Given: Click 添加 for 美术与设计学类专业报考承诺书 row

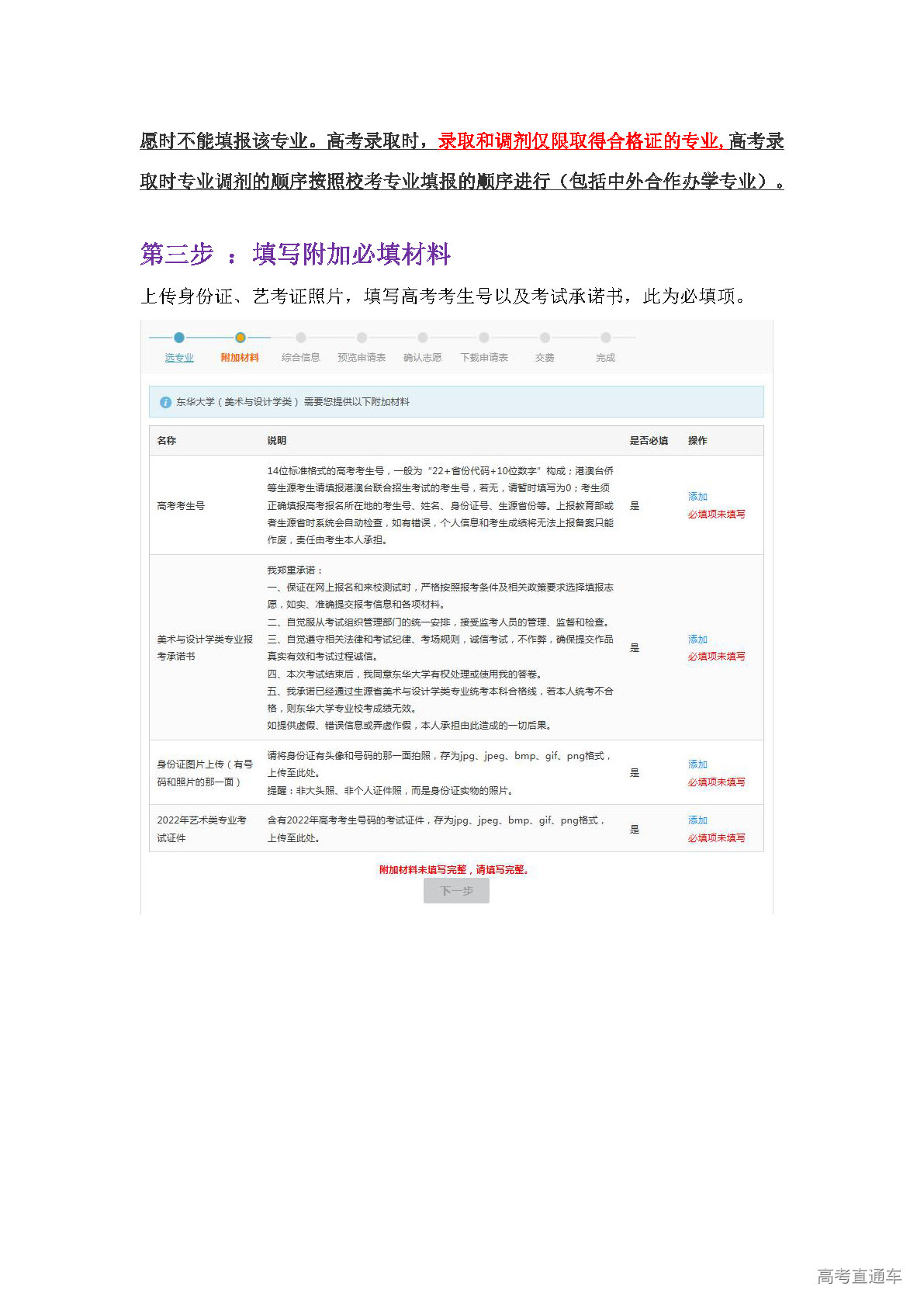Looking at the screenshot, I should coord(697,640).
